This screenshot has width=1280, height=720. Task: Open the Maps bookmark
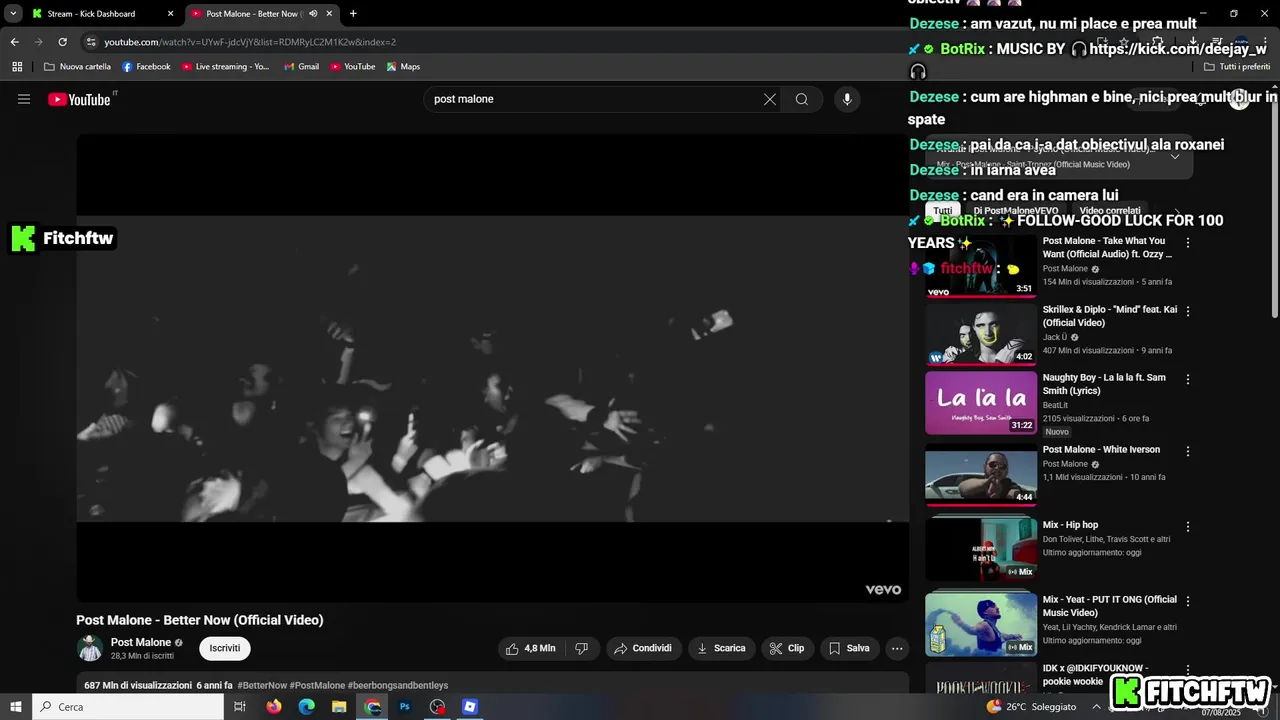pos(403,67)
